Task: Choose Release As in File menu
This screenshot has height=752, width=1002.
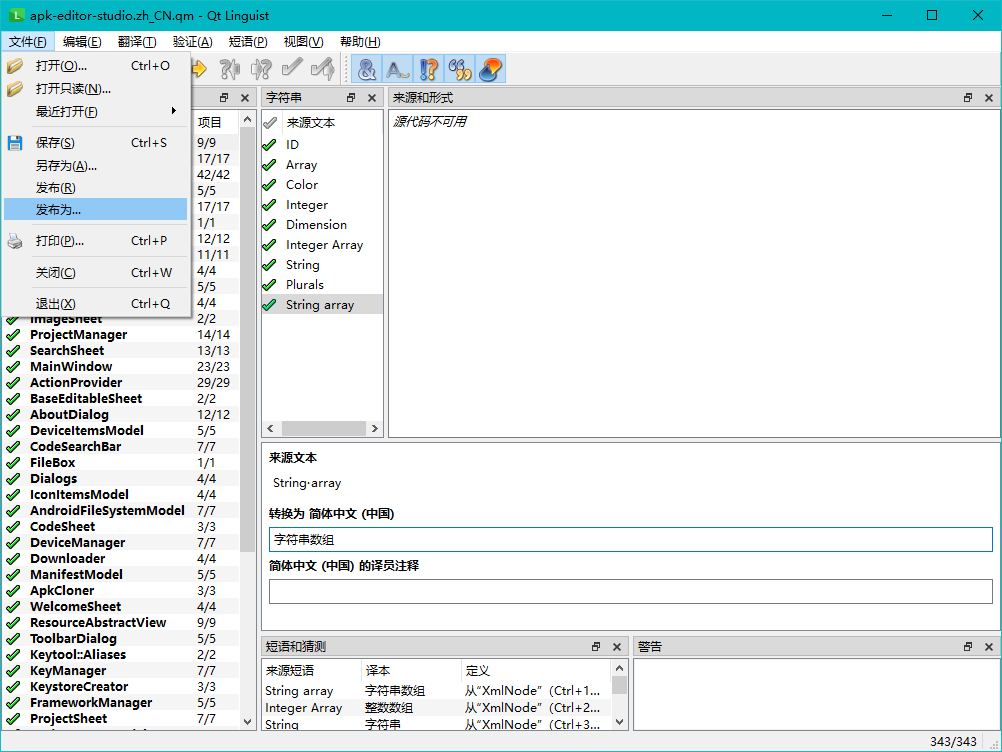Action: pos(96,210)
